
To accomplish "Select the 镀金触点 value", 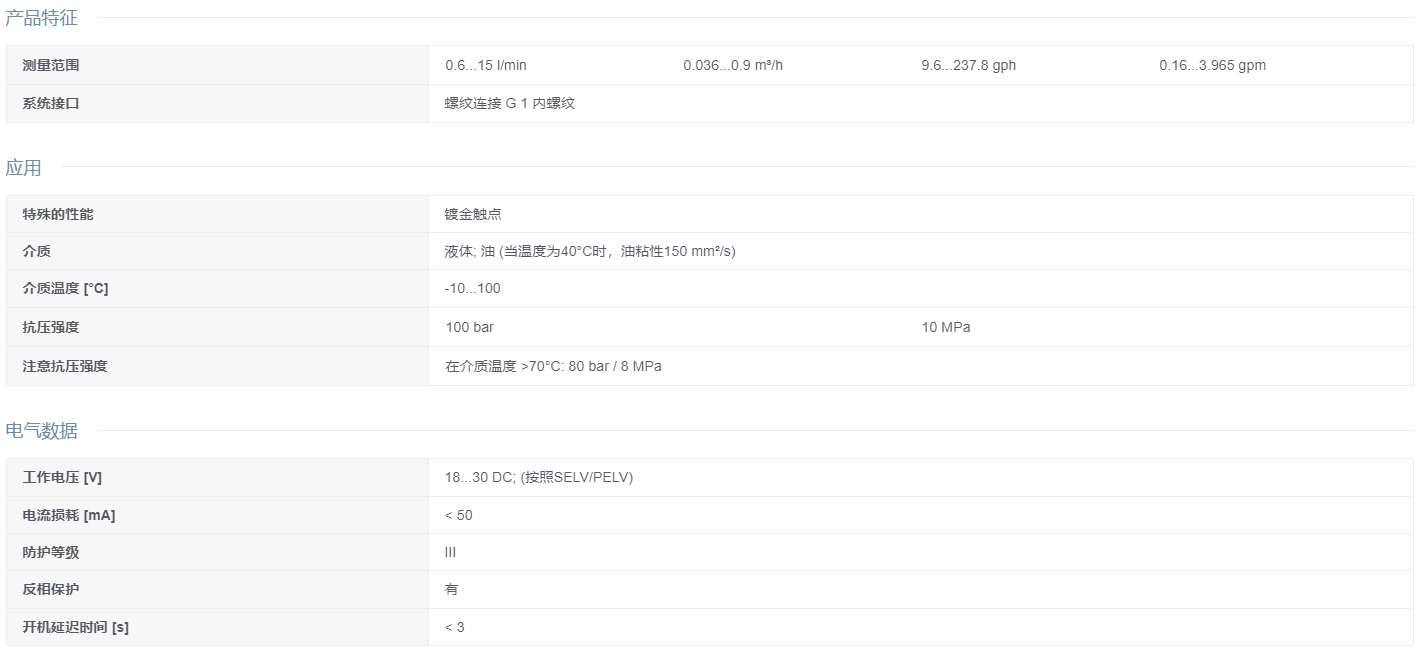I will tap(473, 214).
